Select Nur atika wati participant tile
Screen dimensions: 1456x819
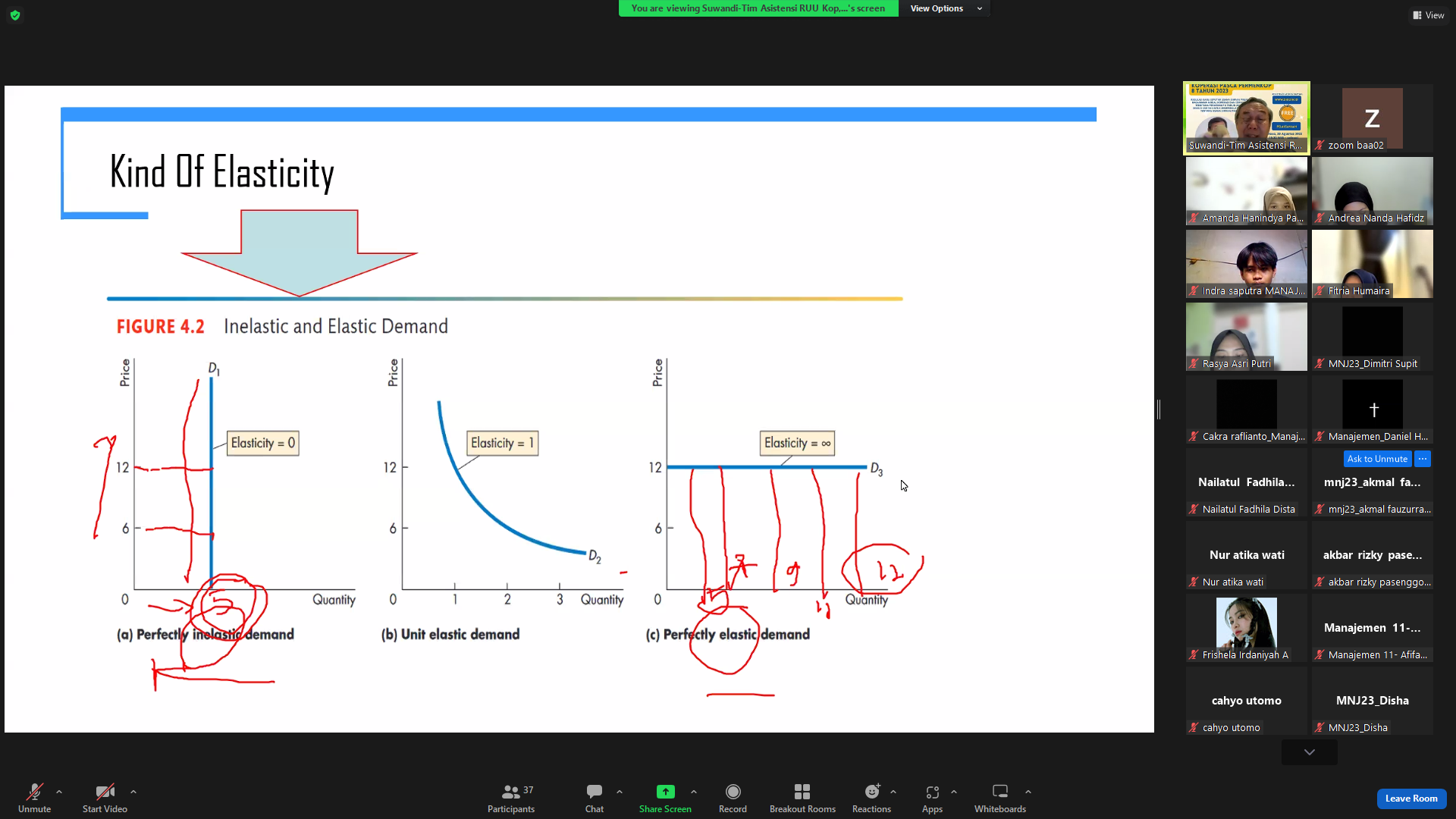(1247, 555)
